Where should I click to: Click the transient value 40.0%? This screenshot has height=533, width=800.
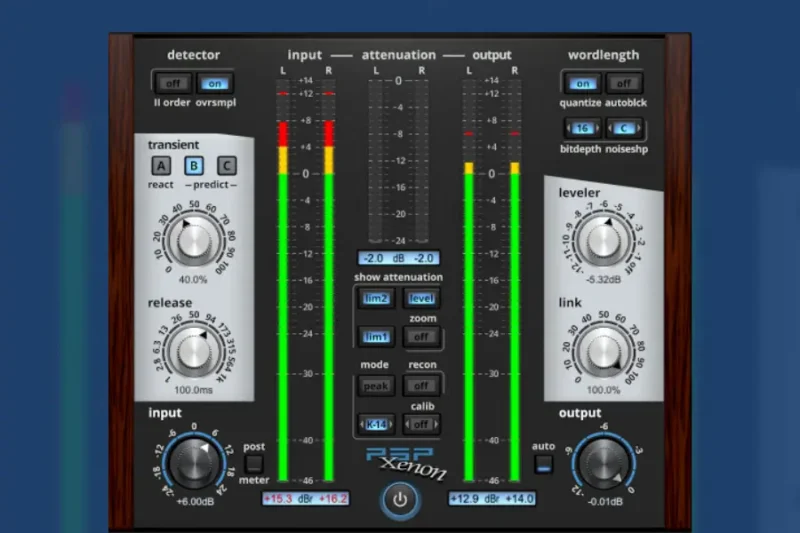coord(193,280)
